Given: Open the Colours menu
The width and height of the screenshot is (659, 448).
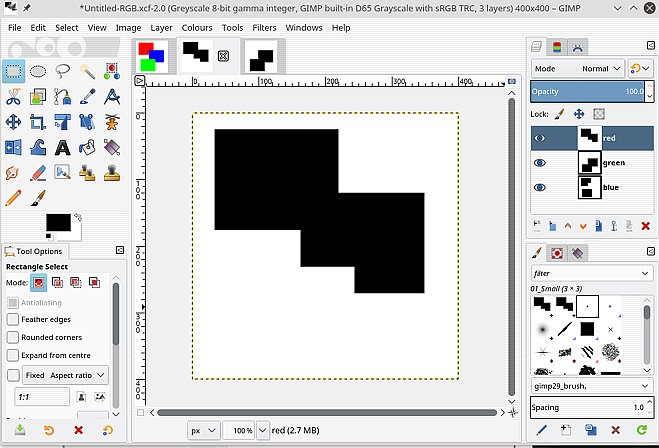Looking at the screenshot, I should coord(197,28).
